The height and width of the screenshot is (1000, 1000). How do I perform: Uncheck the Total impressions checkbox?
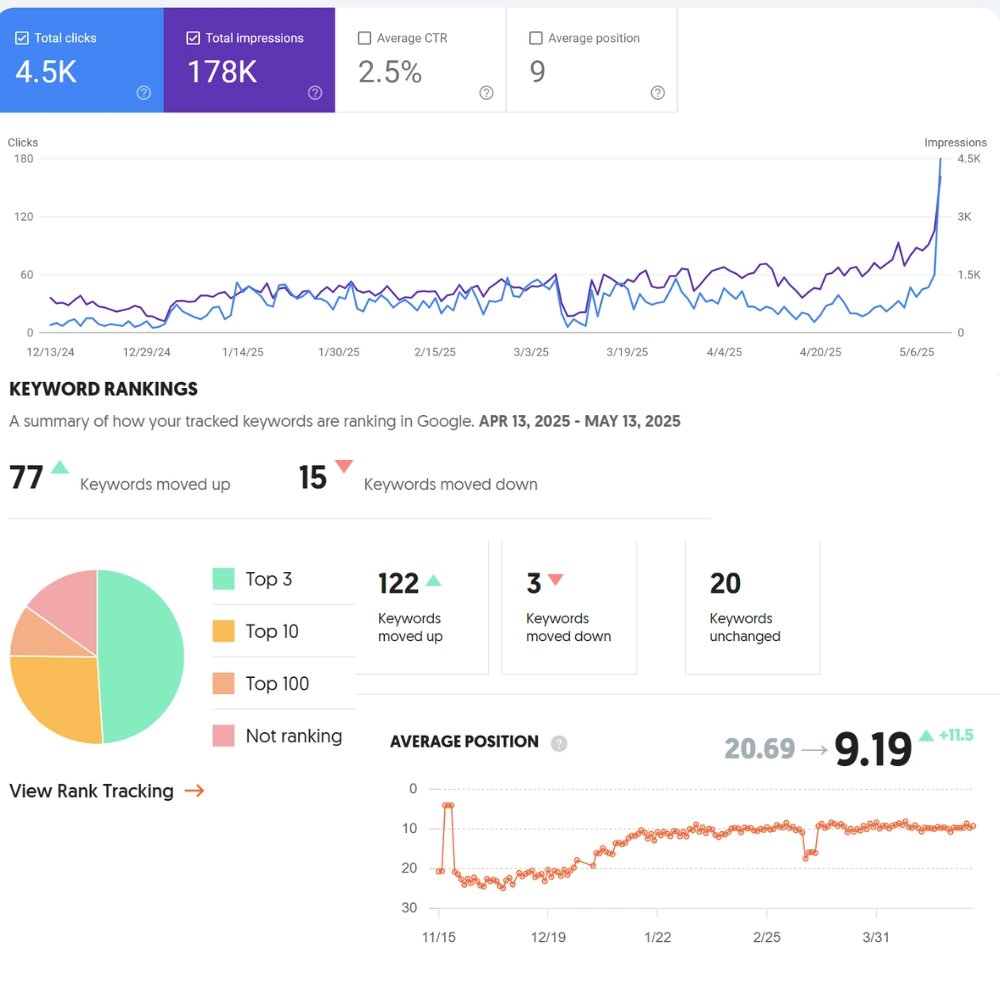pos(193,38)
